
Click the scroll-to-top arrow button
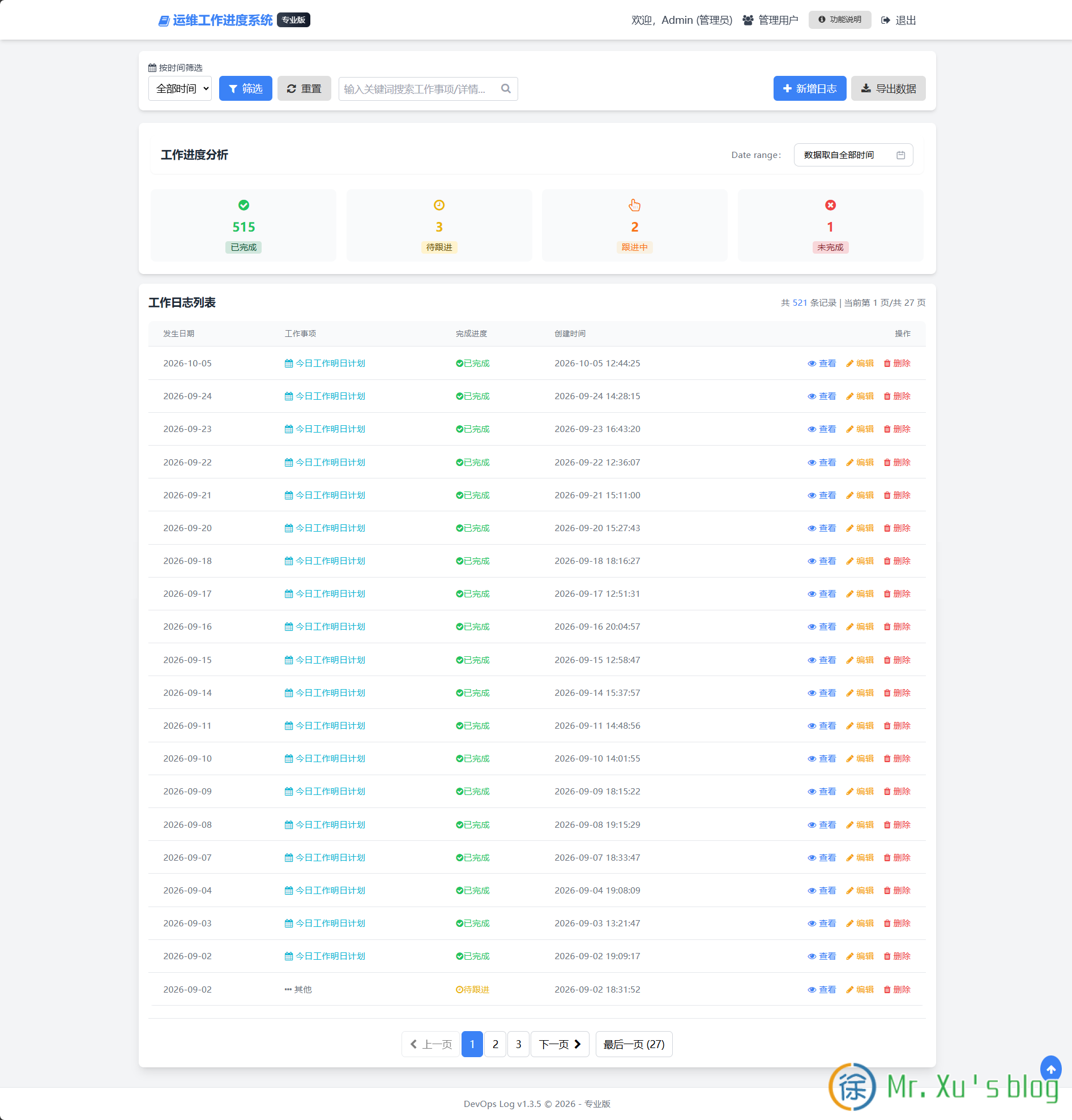pos(1050,1068)
